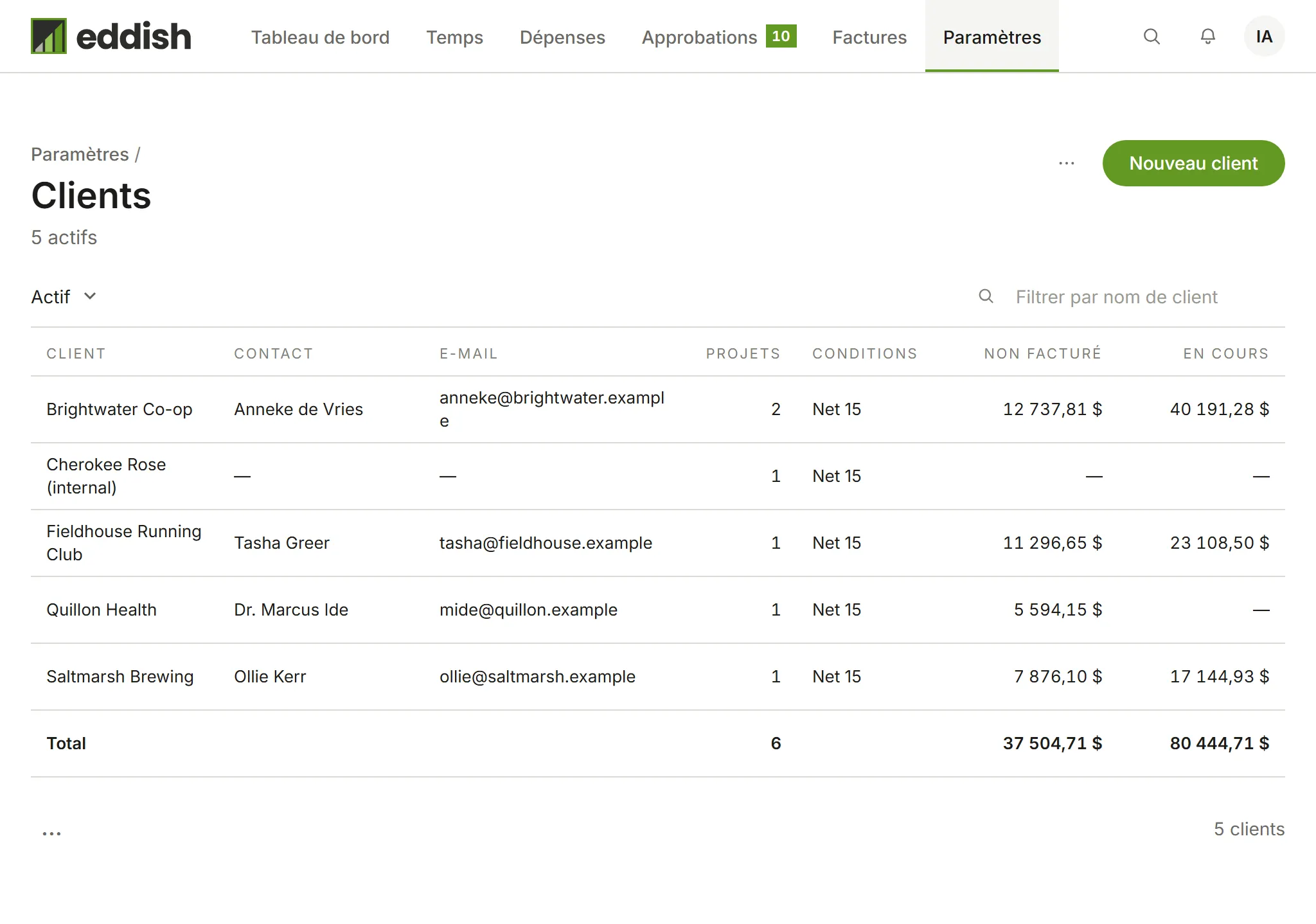Viewport: 1316px width, 924px height.
Task: Open the Dépenses tab
Action: (x=562, y=37)
